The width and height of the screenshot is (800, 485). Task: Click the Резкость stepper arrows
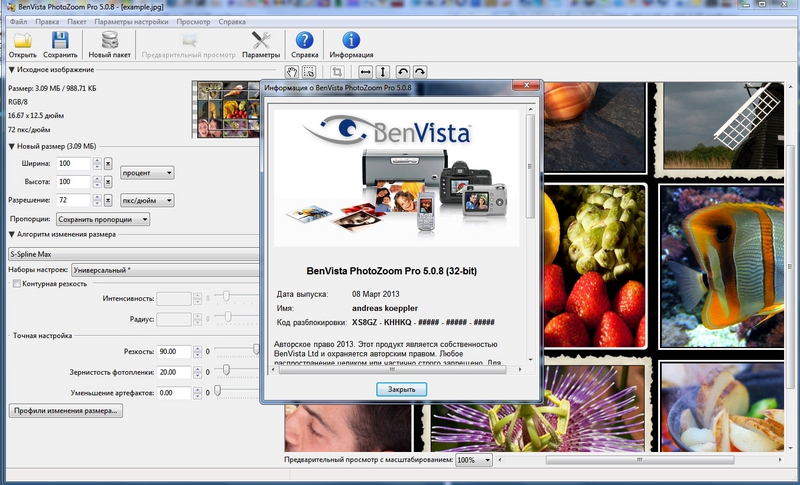pos(197,351)
